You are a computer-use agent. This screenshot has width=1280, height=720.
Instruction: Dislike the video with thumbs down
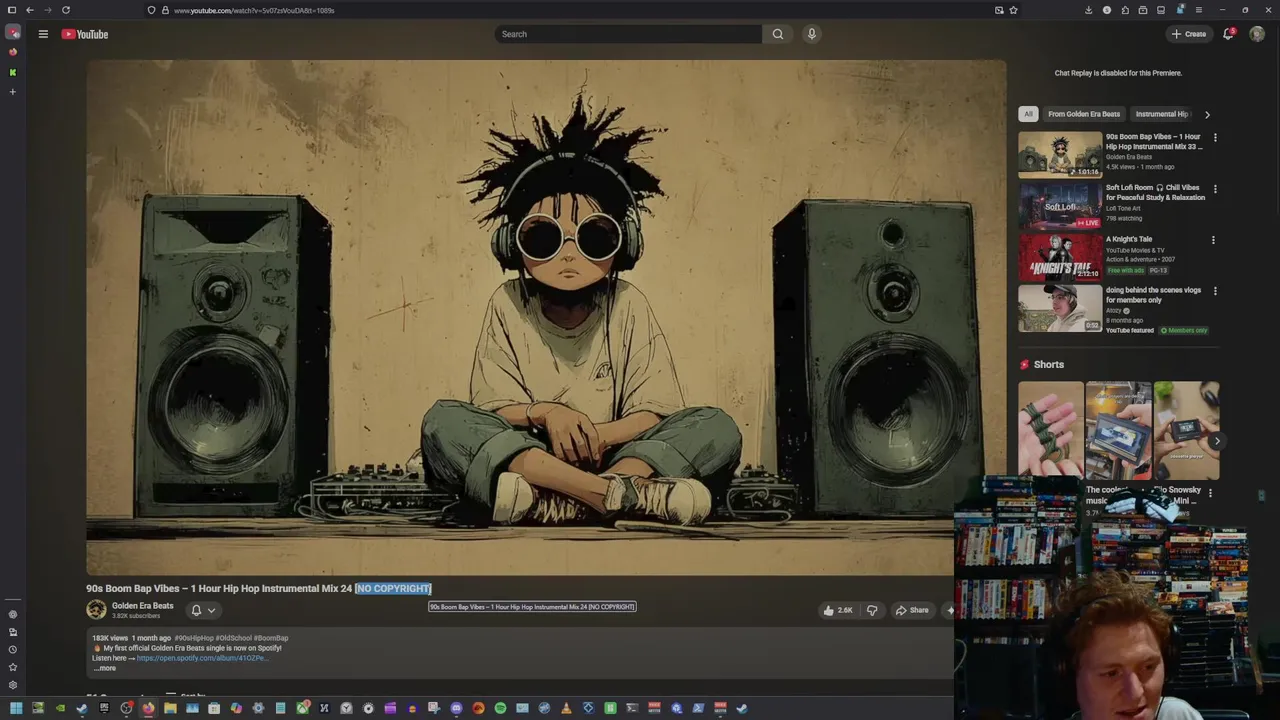(872, 610)
